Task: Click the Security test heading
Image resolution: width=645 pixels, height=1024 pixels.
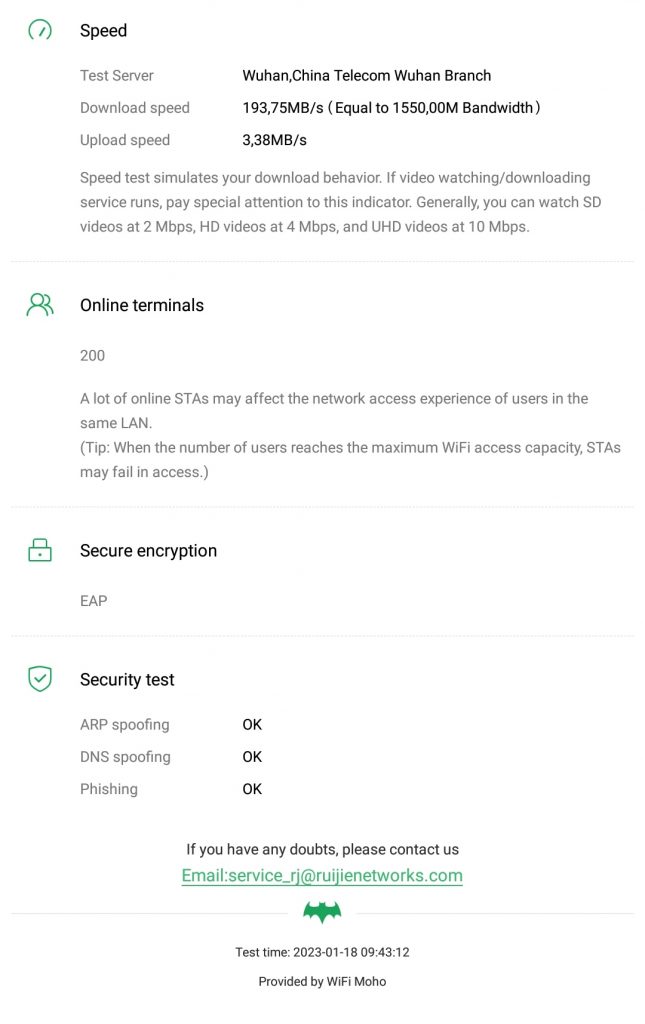Action: (x=127, y=680)
